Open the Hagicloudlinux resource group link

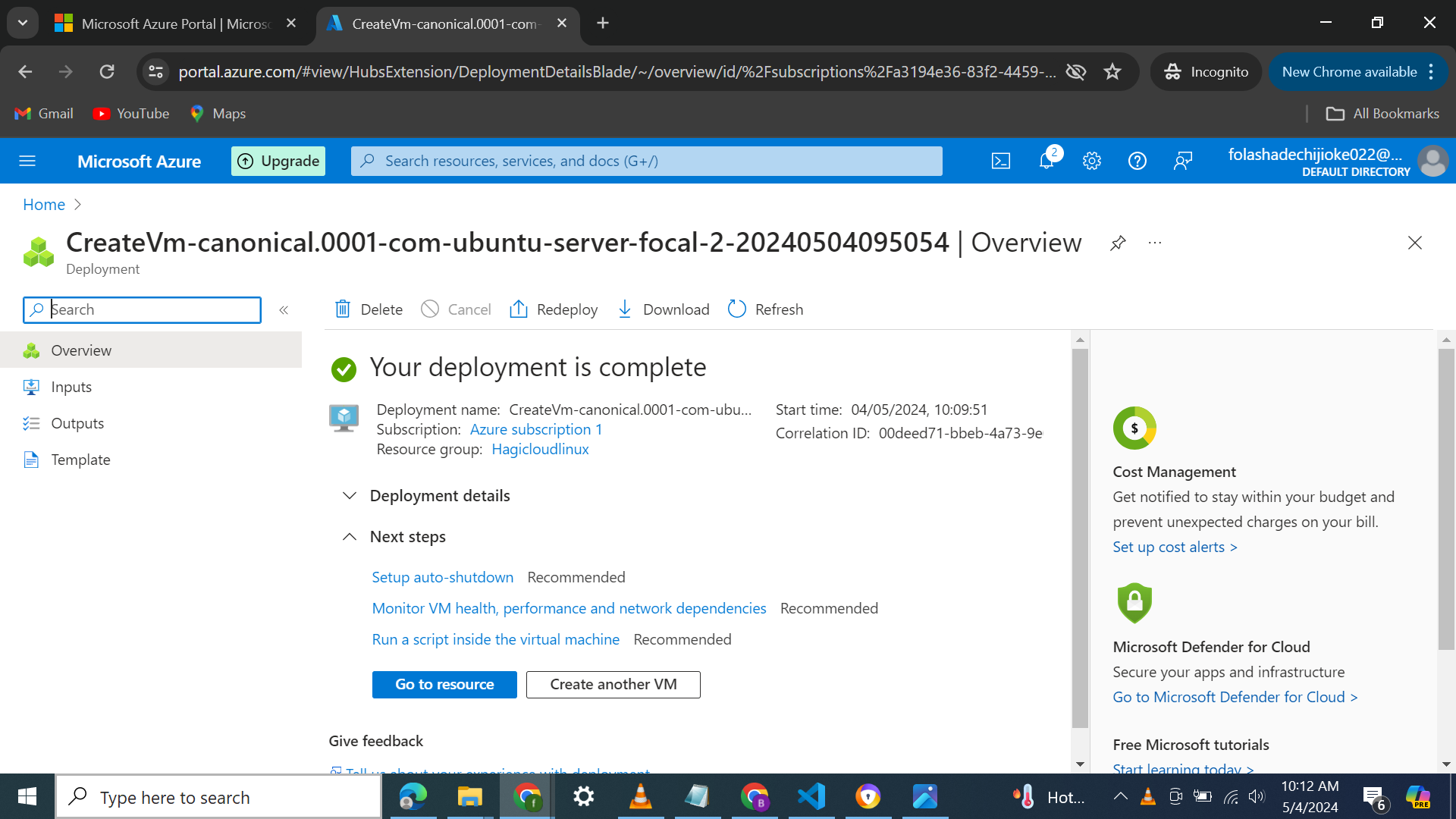point(540,449)
